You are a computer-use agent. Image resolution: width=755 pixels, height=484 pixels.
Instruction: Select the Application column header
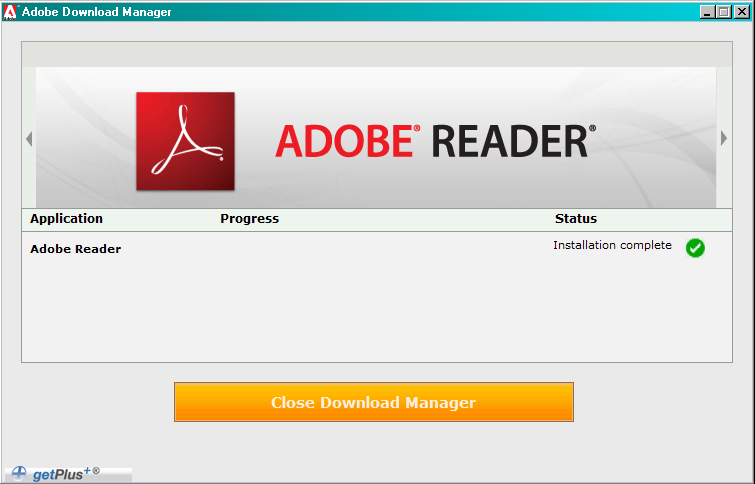[x=66, y=219]
